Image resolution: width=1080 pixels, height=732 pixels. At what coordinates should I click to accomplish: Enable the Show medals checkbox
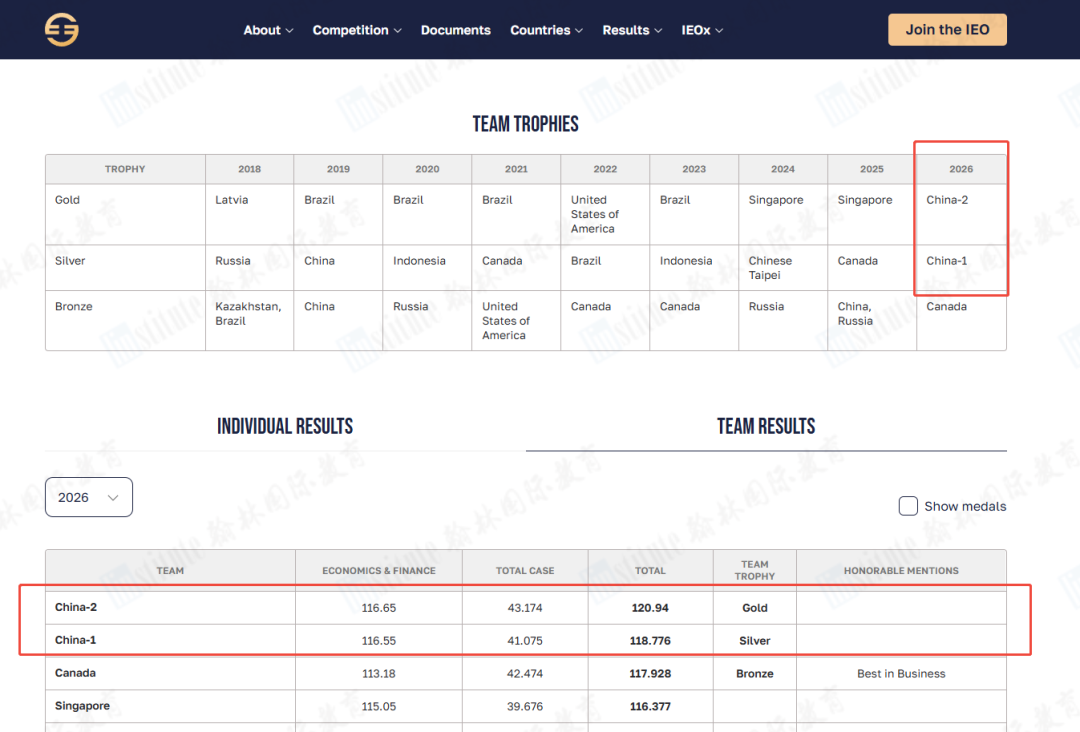click(908, 506)
